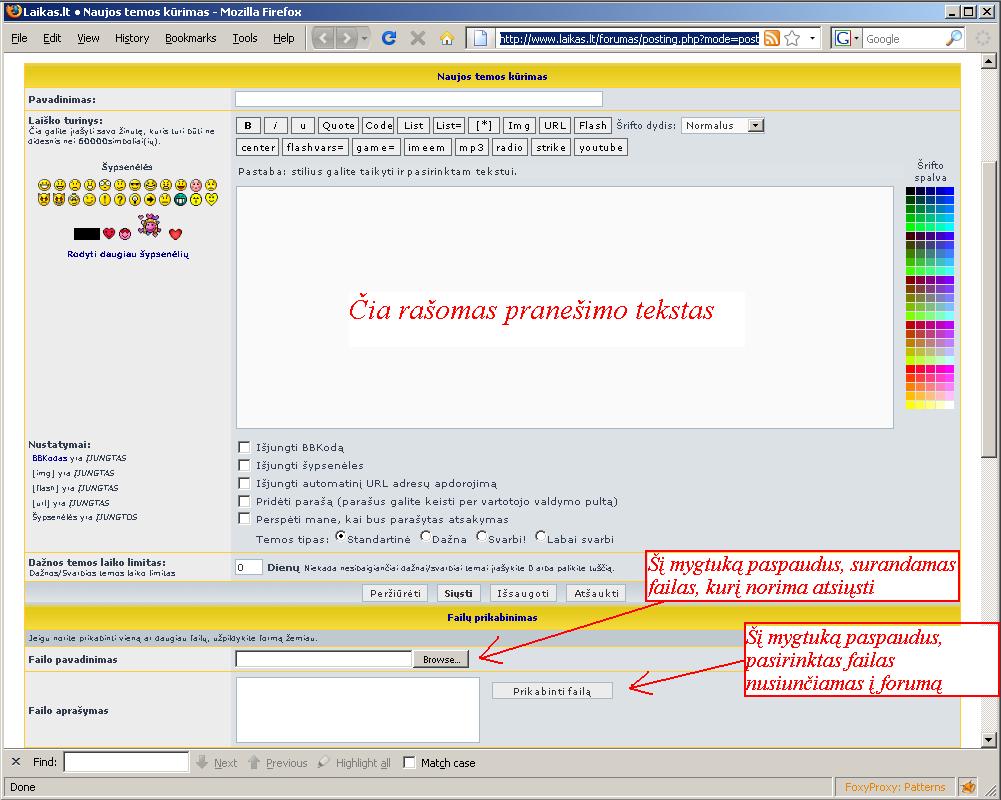Click the Pavadinimas title input field

pyautogui.click(x=418, y=99)
